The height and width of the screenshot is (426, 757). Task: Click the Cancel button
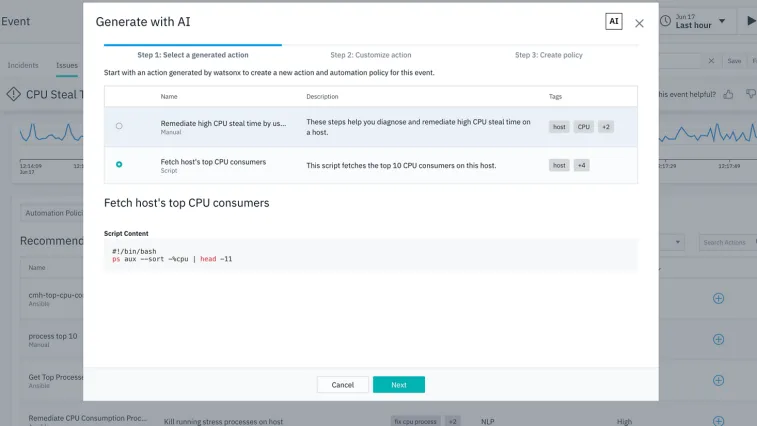point(343,384)
